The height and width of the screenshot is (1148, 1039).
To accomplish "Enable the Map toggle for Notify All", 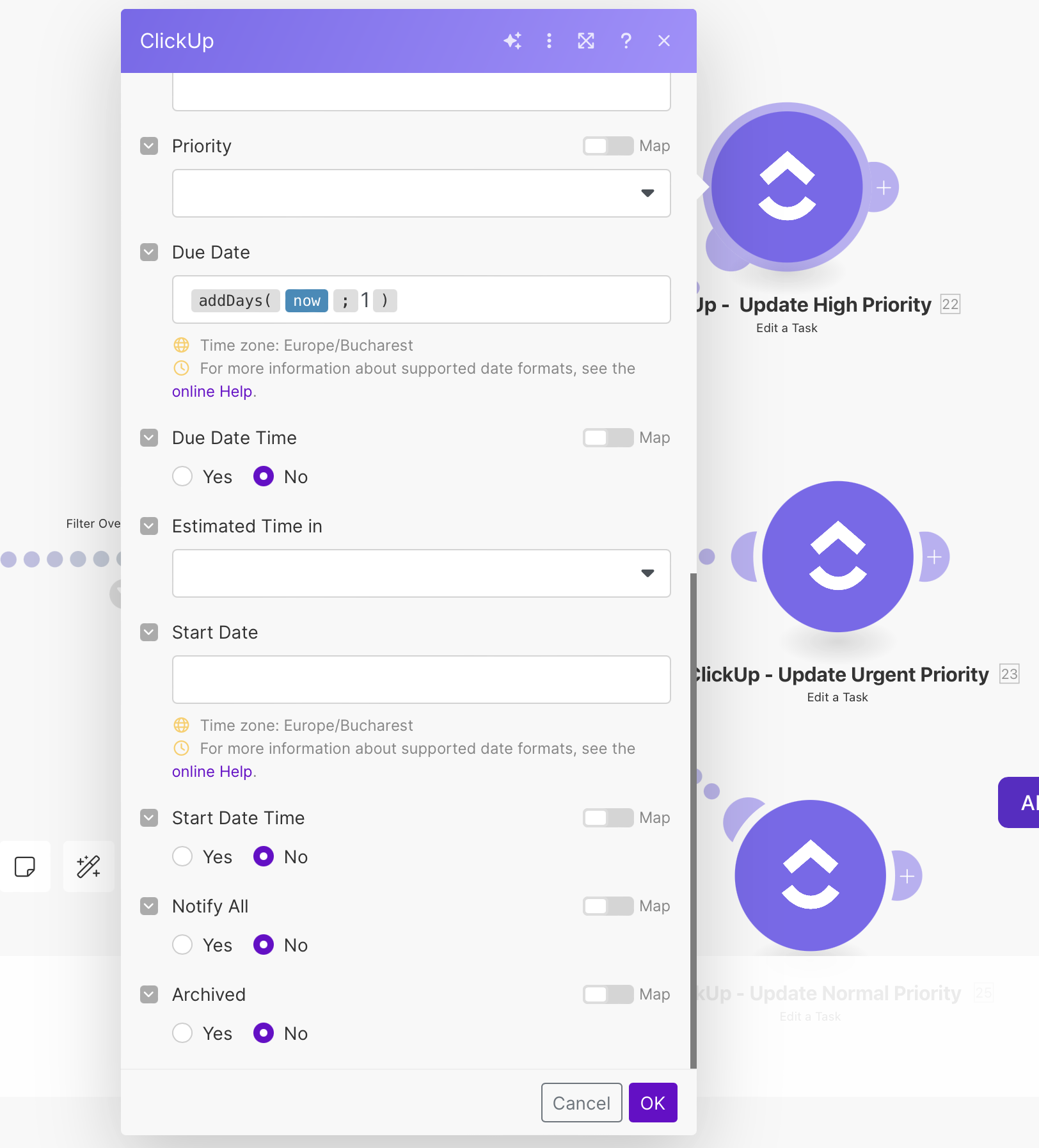I will 607,906.
